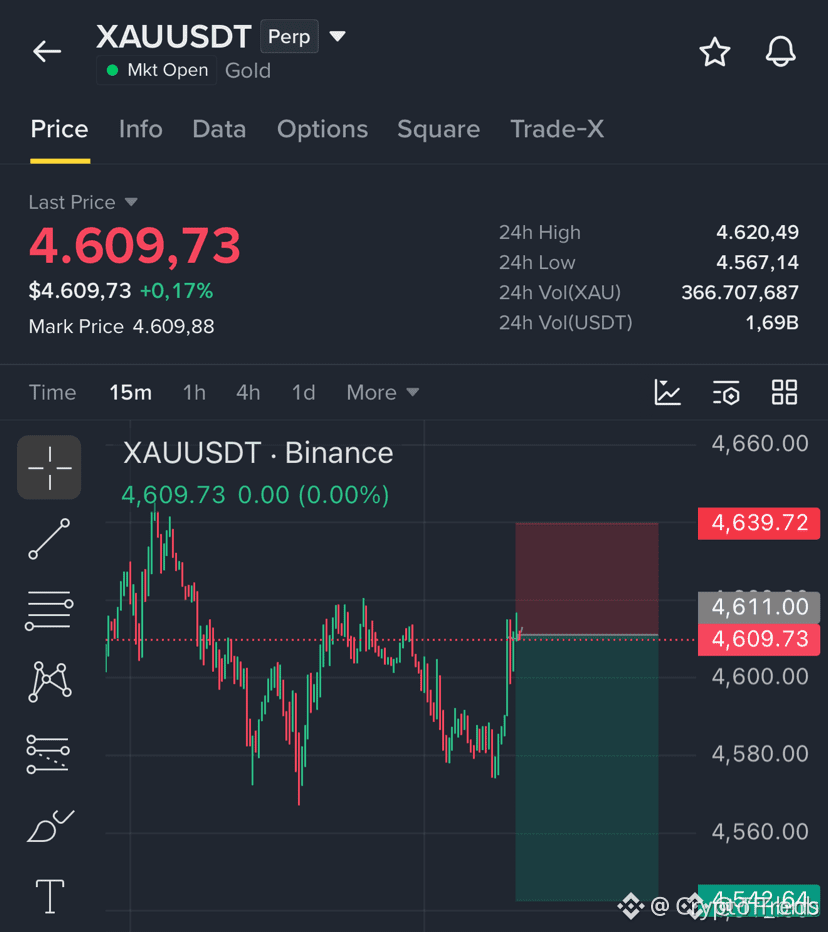Select the trend line drawing tool

tap(49, 539)
